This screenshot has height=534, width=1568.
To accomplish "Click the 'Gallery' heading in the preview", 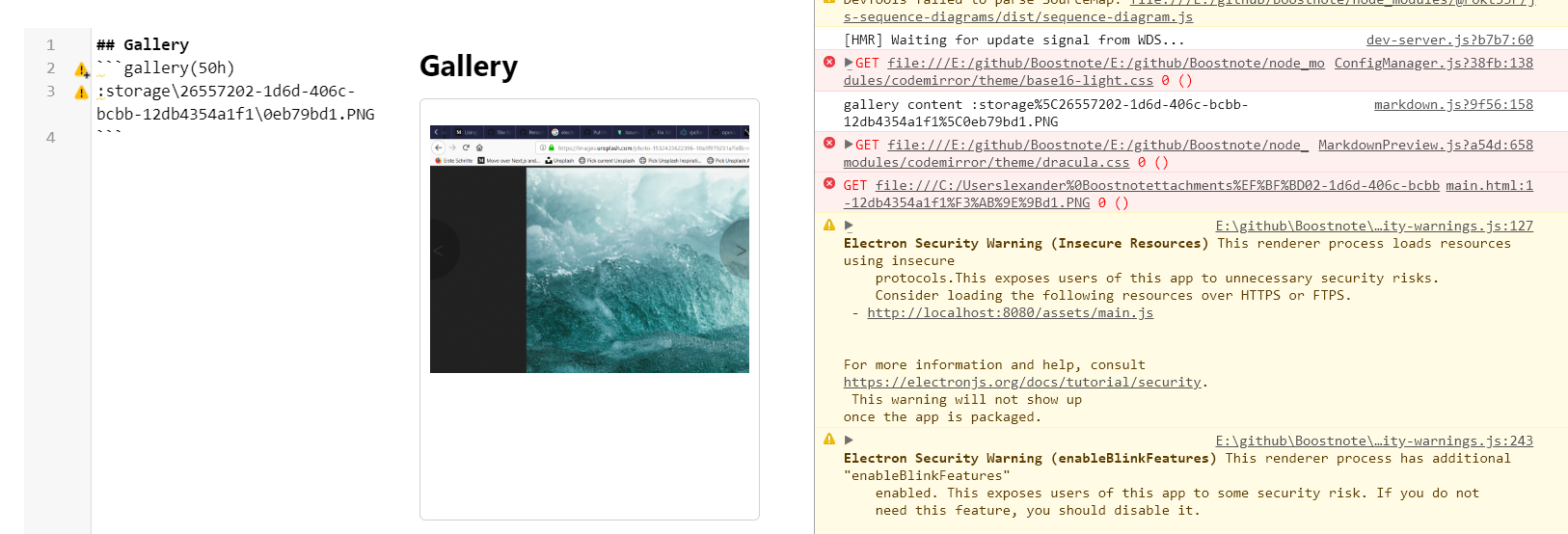I will [469, 66].
